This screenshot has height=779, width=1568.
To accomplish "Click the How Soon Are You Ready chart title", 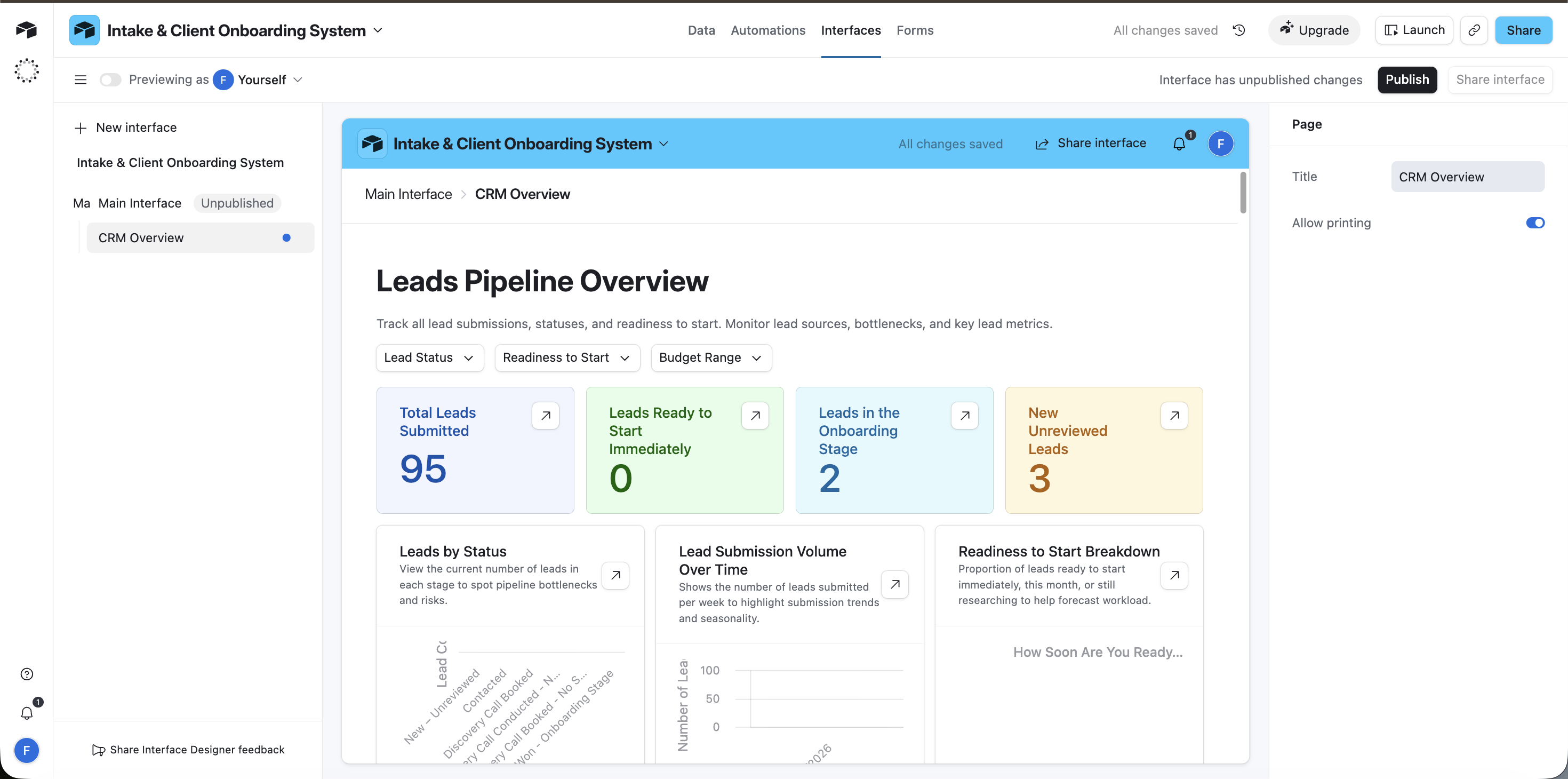I will tap(1098, 653).
